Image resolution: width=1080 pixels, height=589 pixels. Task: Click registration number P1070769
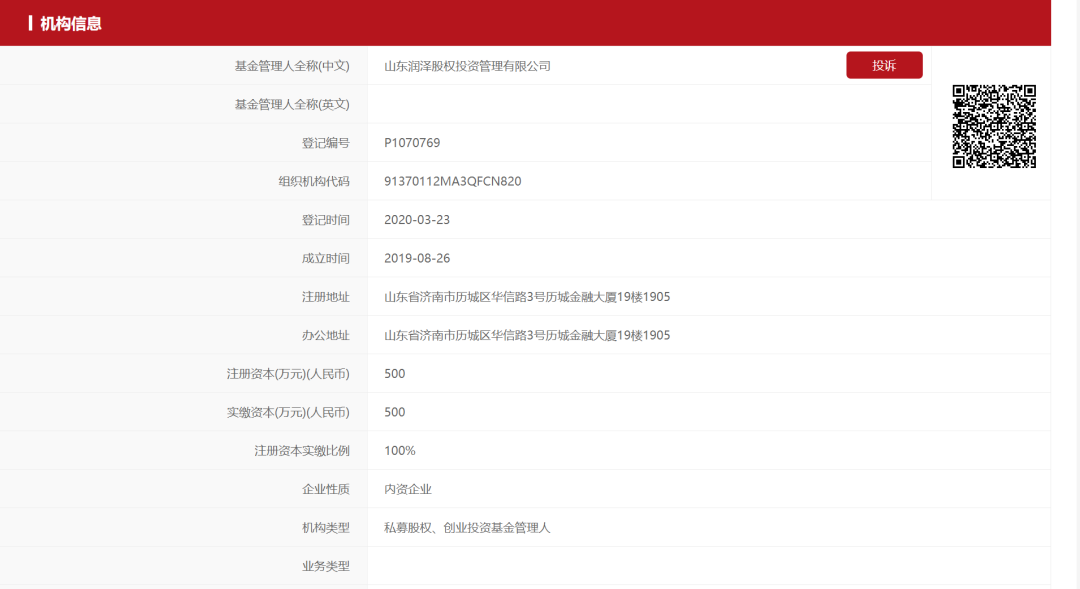412,143
